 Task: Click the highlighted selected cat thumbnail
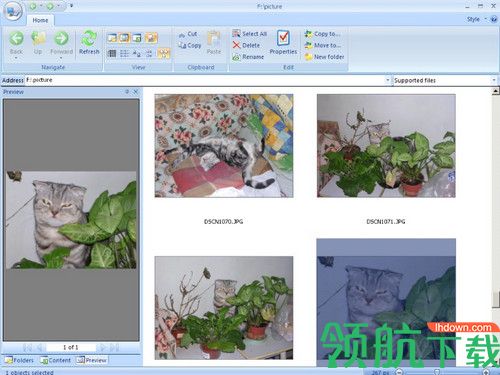(x=386, y=302)
